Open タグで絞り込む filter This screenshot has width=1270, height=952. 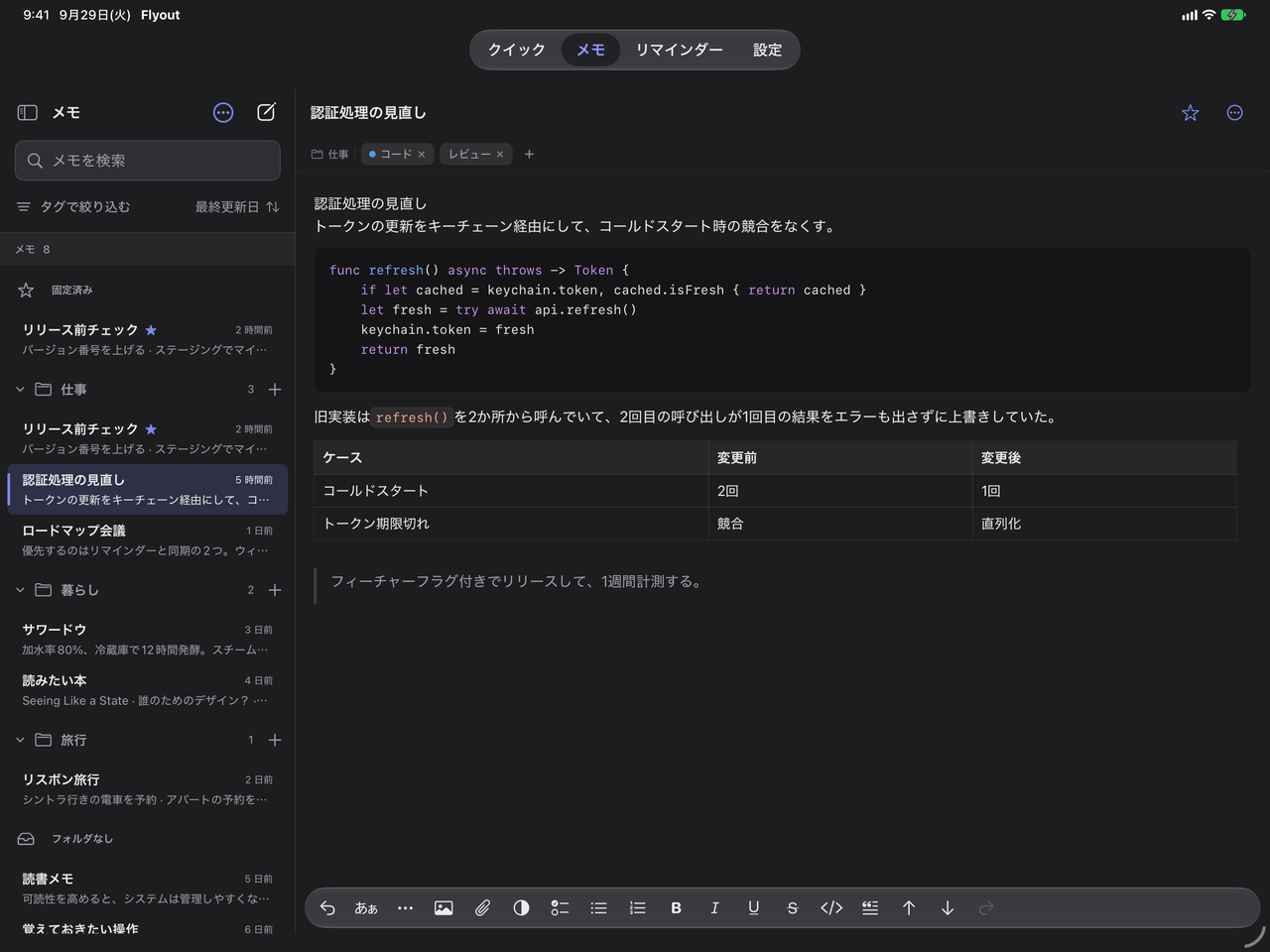click(73, 207)
